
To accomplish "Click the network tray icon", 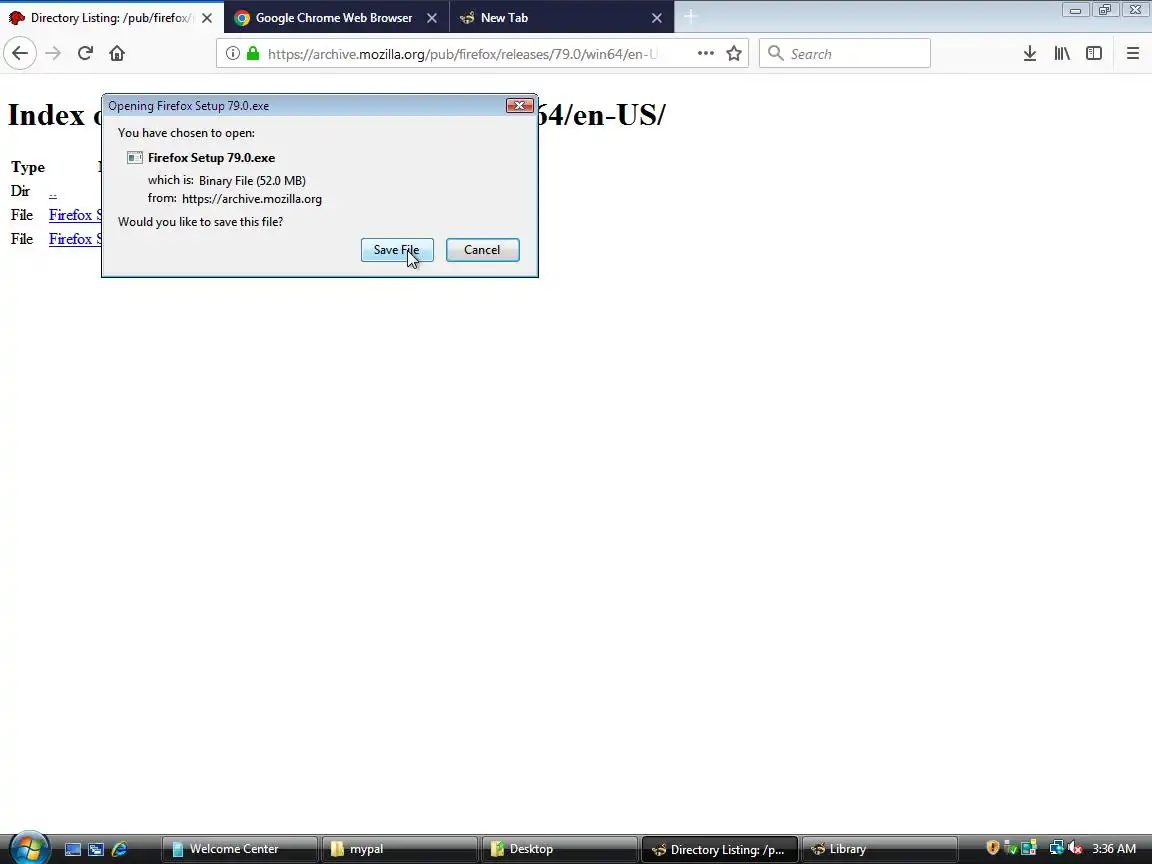I will pyautogui.click(x=1056, y=849).
